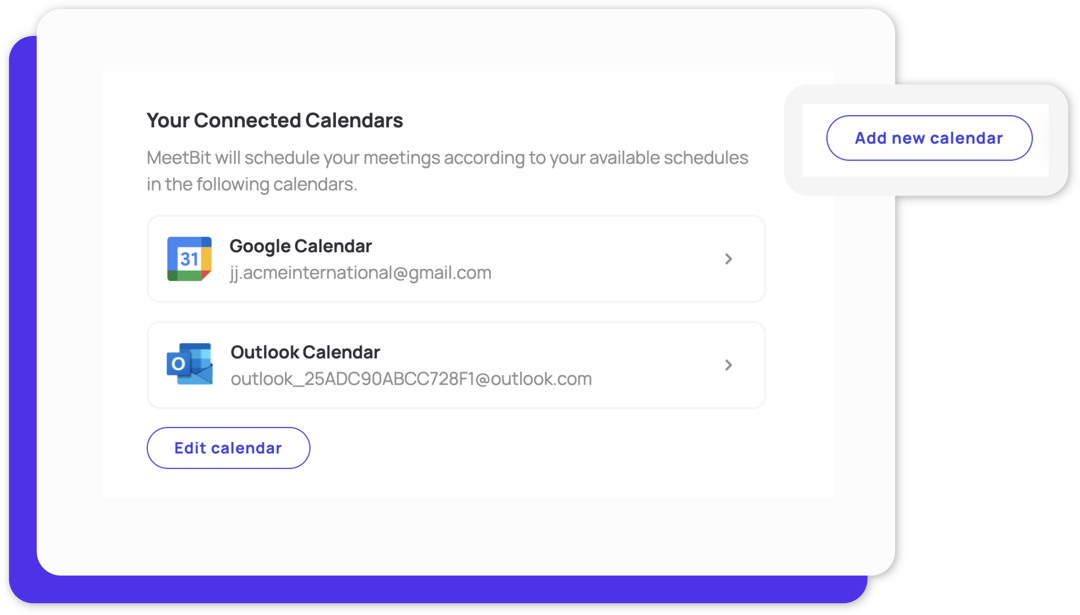Viewport: 1080px width, 615px height.
Task: Expand the Outlook Calendar entry chevron
Action: pyautogui.click(x=728, y=365)
